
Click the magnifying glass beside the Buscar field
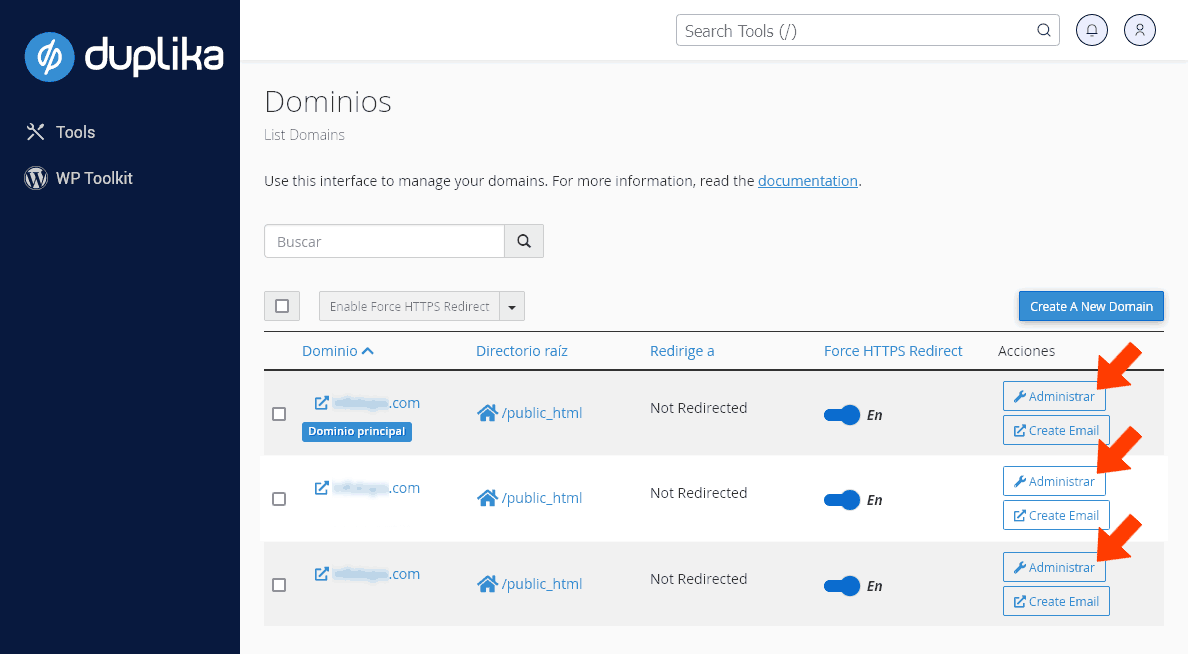pyautogui.click(x=523, y=241)
